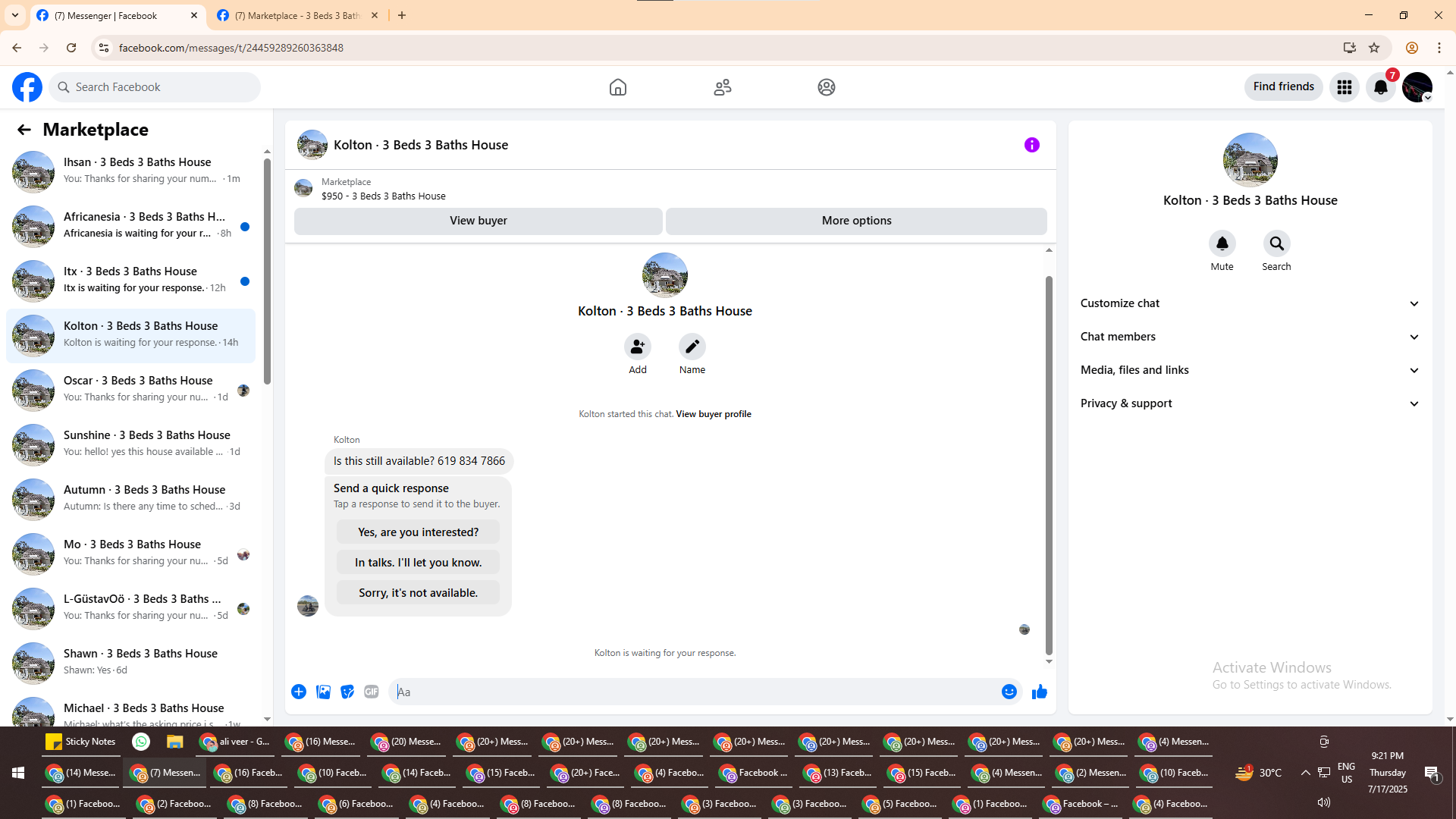Expand Chat members section

1250,337
